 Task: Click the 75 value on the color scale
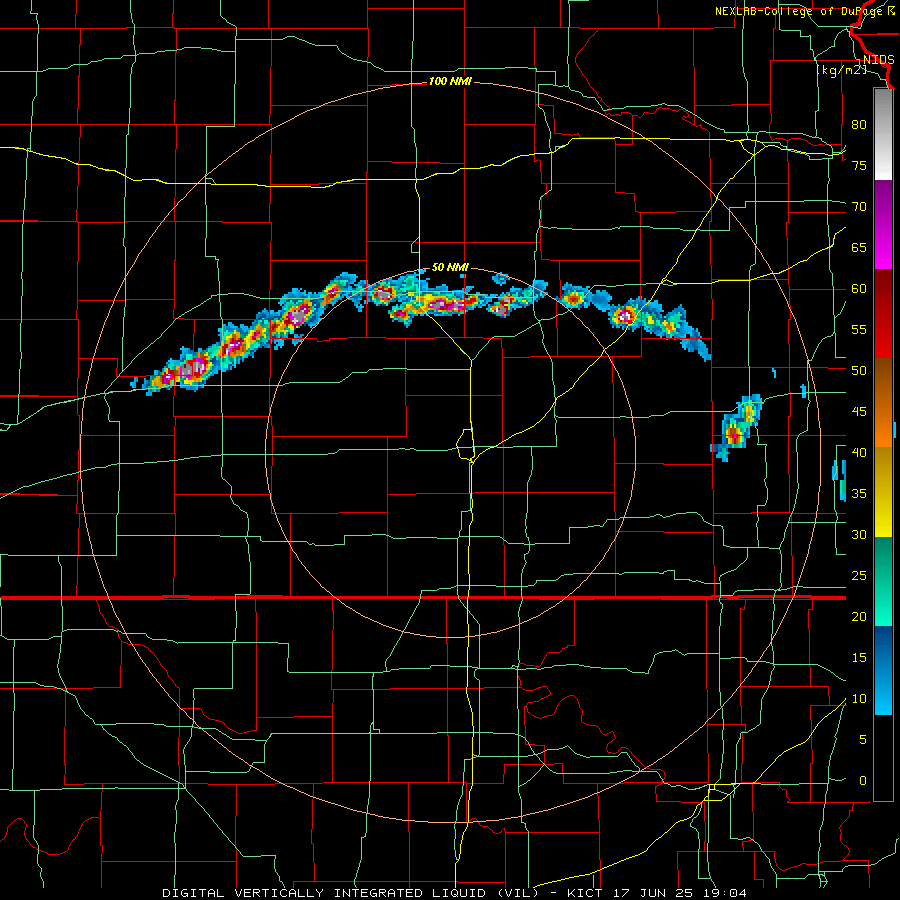(859, 165)
